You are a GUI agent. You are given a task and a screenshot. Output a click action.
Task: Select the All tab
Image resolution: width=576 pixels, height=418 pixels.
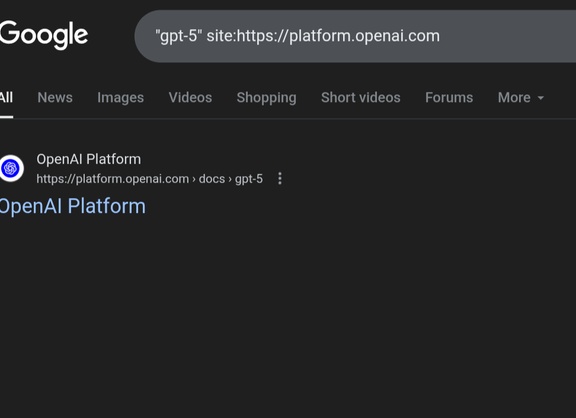[x=6, y=97]
